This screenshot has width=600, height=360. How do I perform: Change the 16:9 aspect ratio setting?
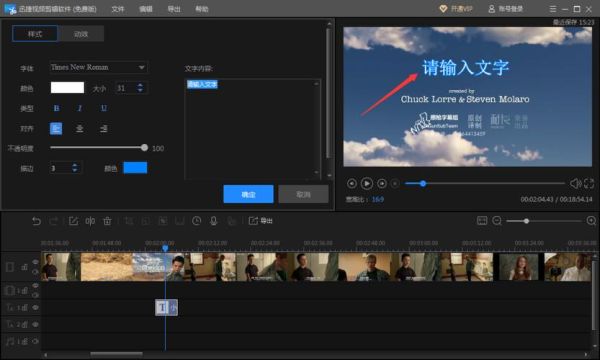(378, 199)
